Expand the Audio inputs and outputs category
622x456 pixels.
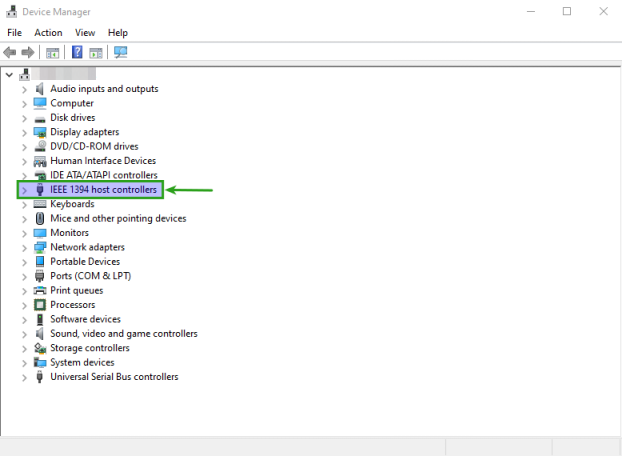pyautogui.click(x=24, y=90)
